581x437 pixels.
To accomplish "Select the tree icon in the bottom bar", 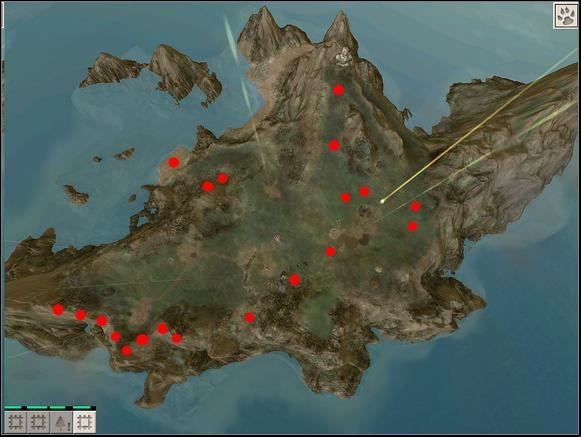I will [61, 422].
